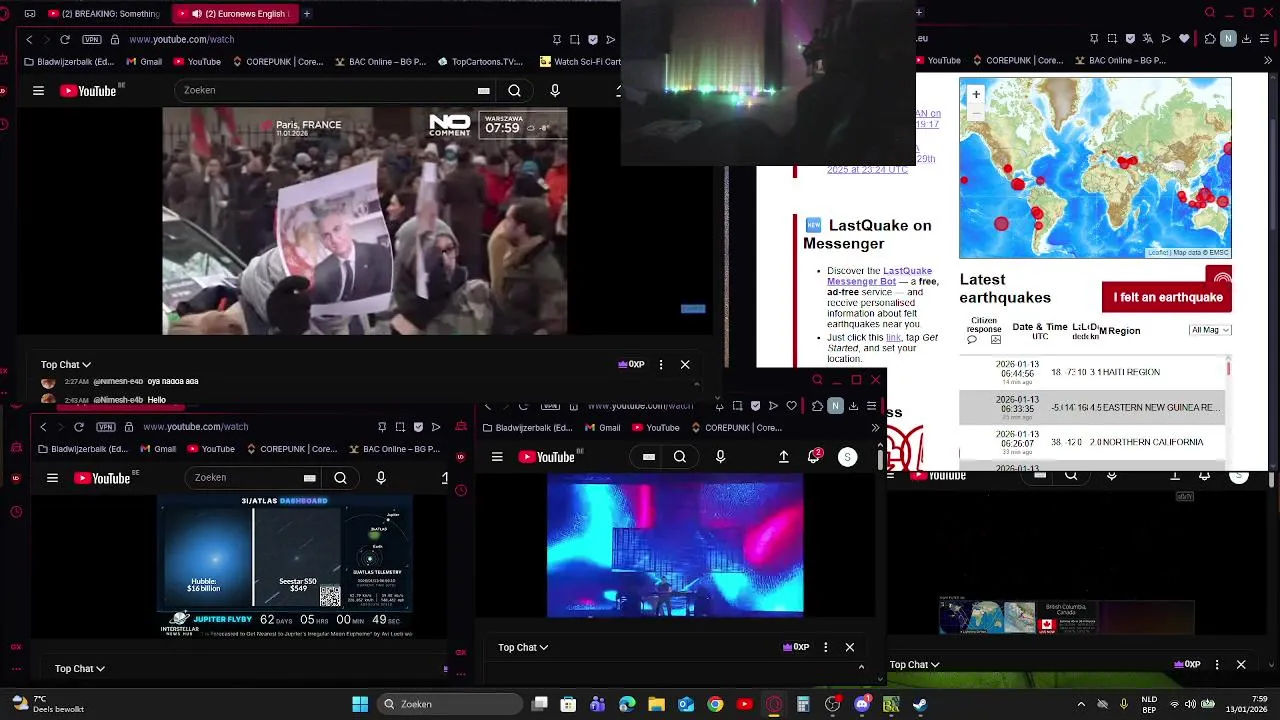Close chat panel in bottom-right window
The height and width of the screenshot is (720, 1280).
1241,665
